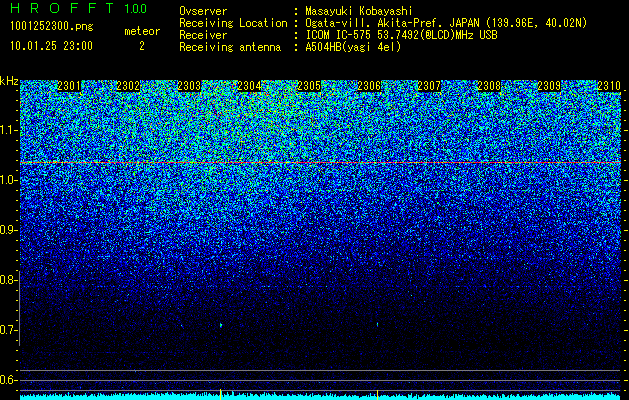Click the 2306 time marker
The width and height of the screenshot is (629, 400).
(x=369, y=86)
